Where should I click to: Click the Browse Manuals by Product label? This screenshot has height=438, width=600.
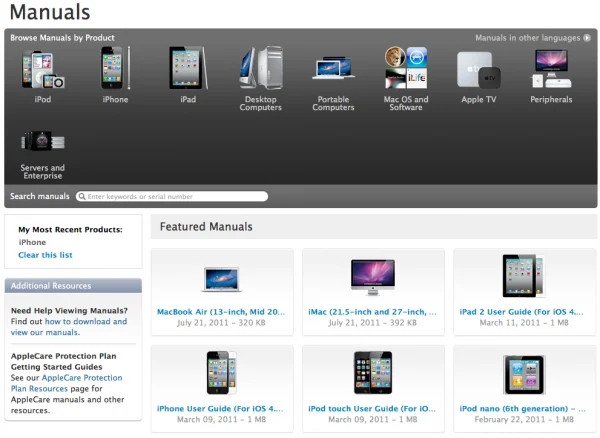pos(62,38)
